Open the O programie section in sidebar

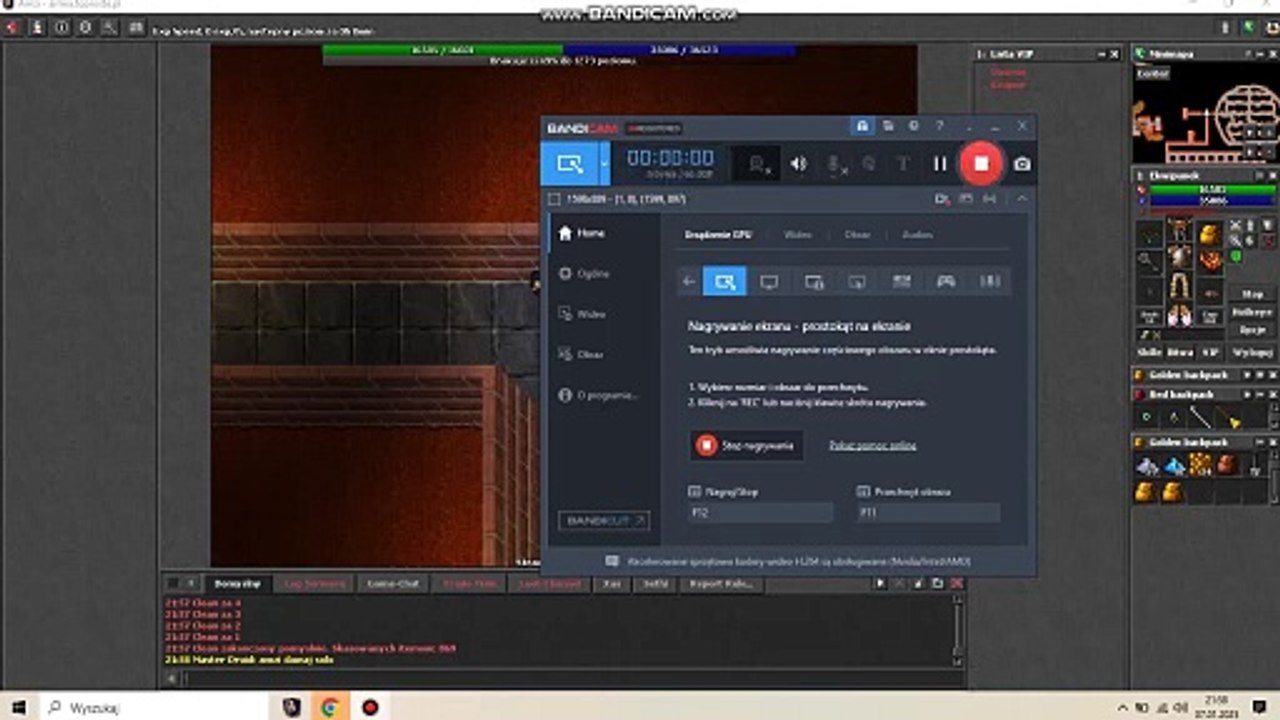598,395
